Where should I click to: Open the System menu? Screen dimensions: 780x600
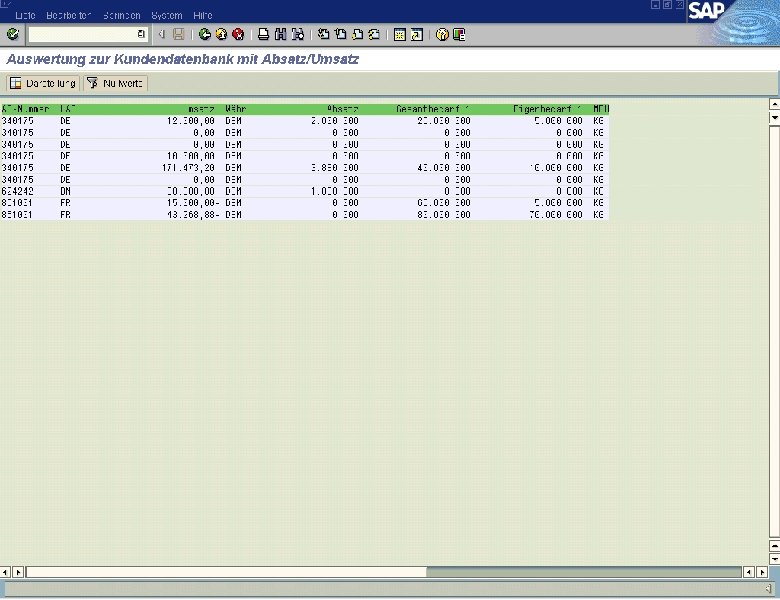tap(167, 15)
